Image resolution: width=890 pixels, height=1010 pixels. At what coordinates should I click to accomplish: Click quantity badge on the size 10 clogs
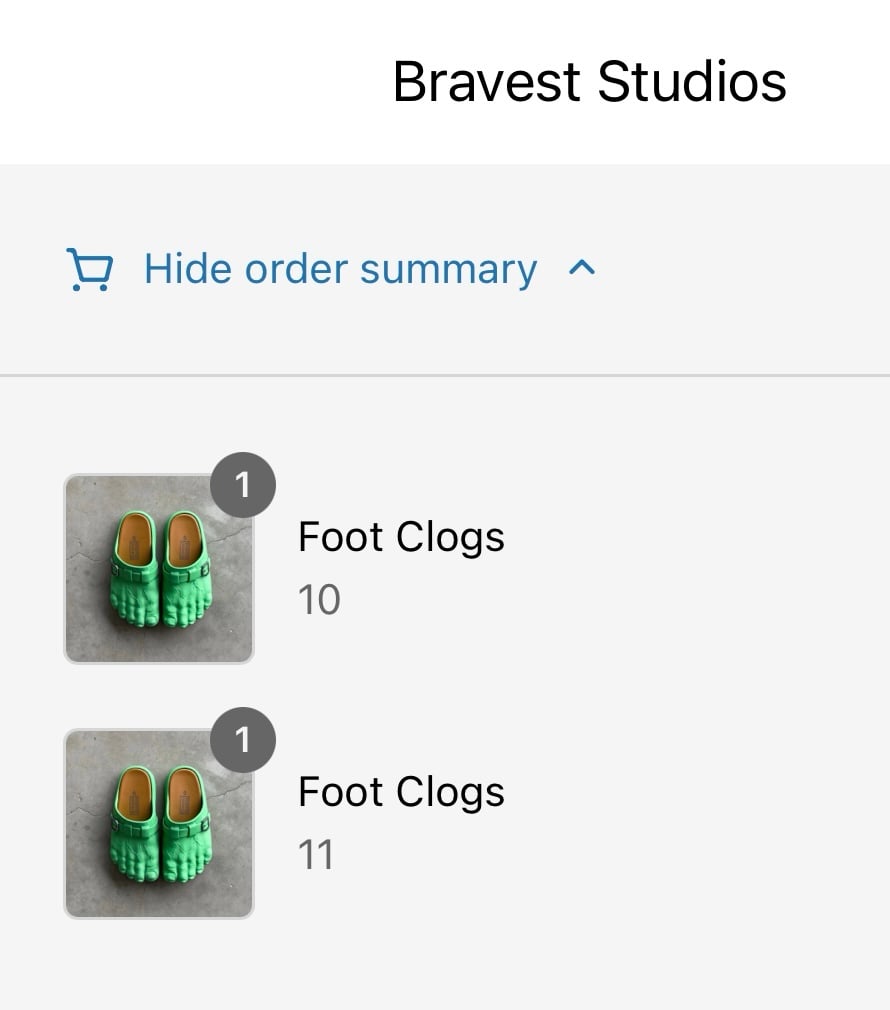[x=243, y=485]
